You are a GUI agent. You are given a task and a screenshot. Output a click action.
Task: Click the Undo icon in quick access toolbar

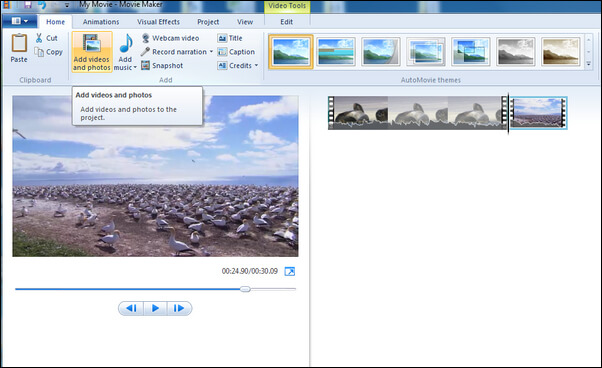[42, 5]
